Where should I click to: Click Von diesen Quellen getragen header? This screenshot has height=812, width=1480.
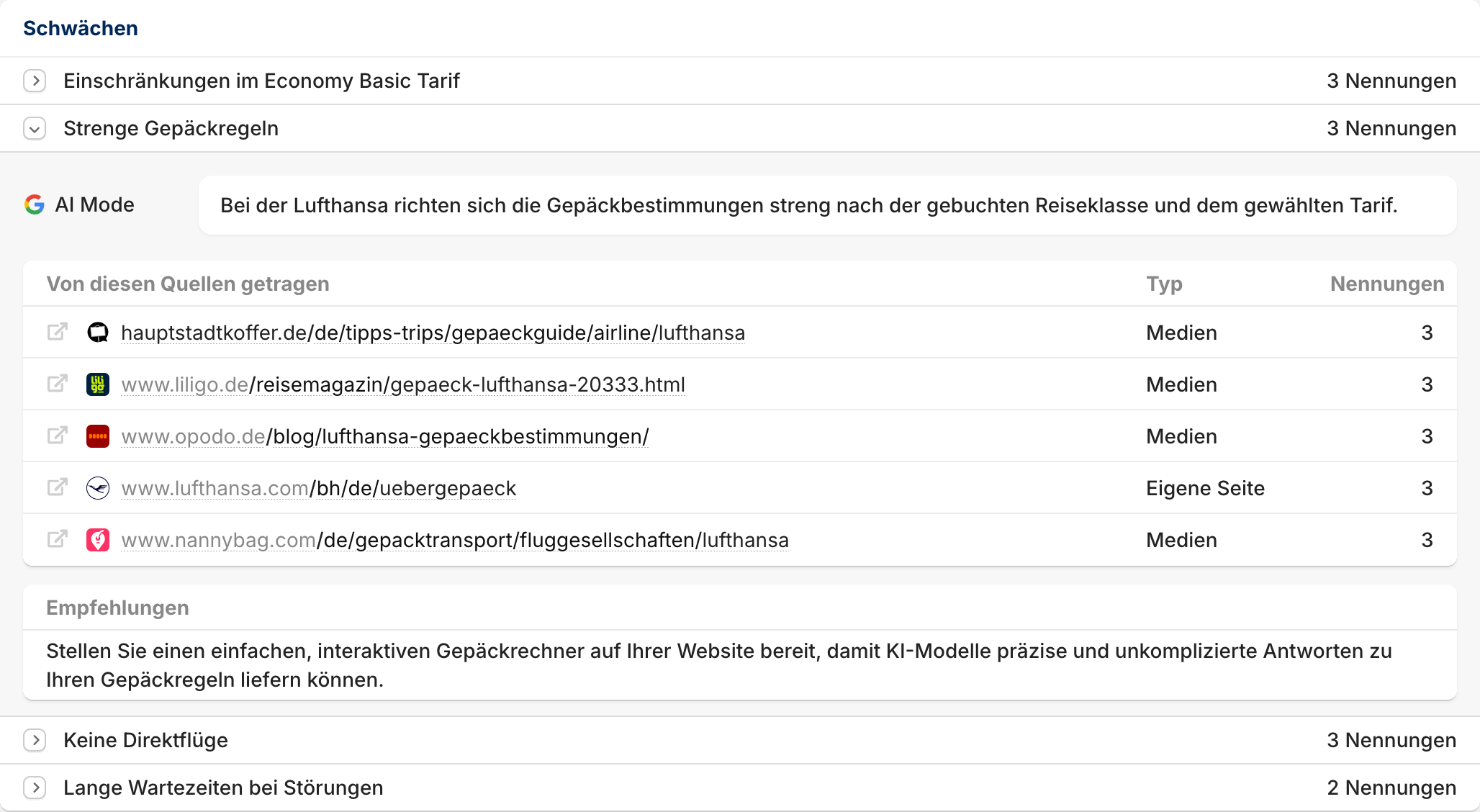188,284
